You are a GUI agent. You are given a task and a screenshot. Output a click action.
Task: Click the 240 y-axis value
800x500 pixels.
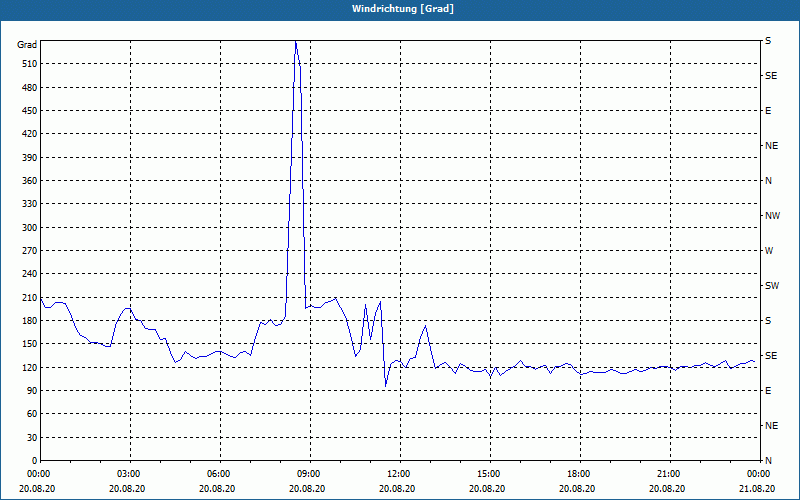click(31, 274)
